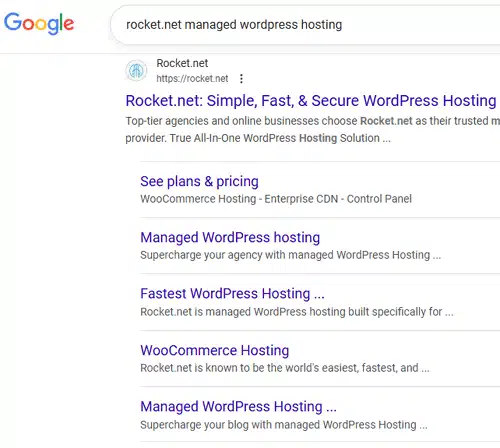
Task: Open the three-dot menu beside rocket.net URL
Action: coord(241,79)
